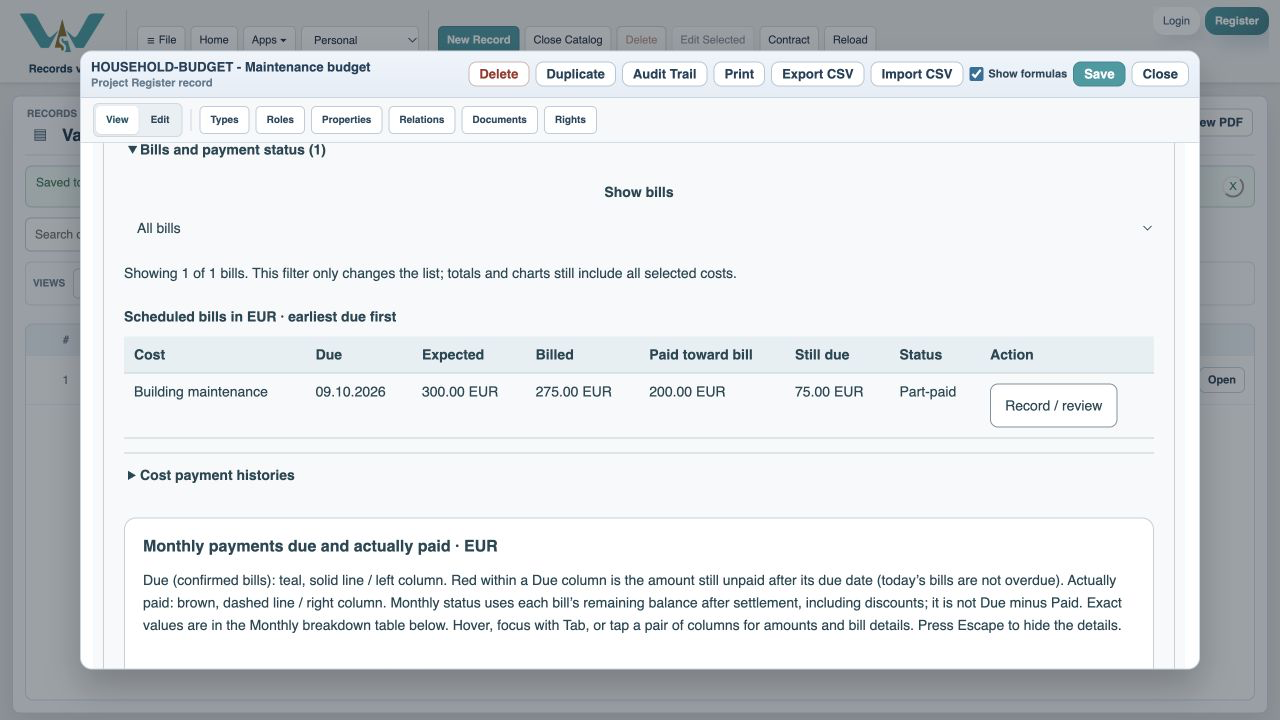Open the File menu
Image resolution: width=1280 pixels, height=720 pixels.
coord(161,40)
